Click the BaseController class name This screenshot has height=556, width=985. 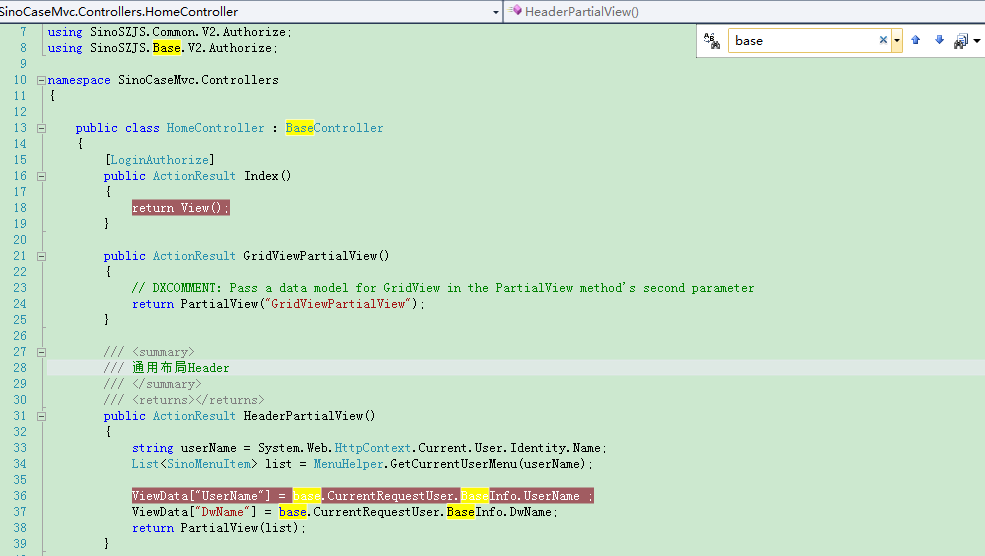[x=334, y=128]
